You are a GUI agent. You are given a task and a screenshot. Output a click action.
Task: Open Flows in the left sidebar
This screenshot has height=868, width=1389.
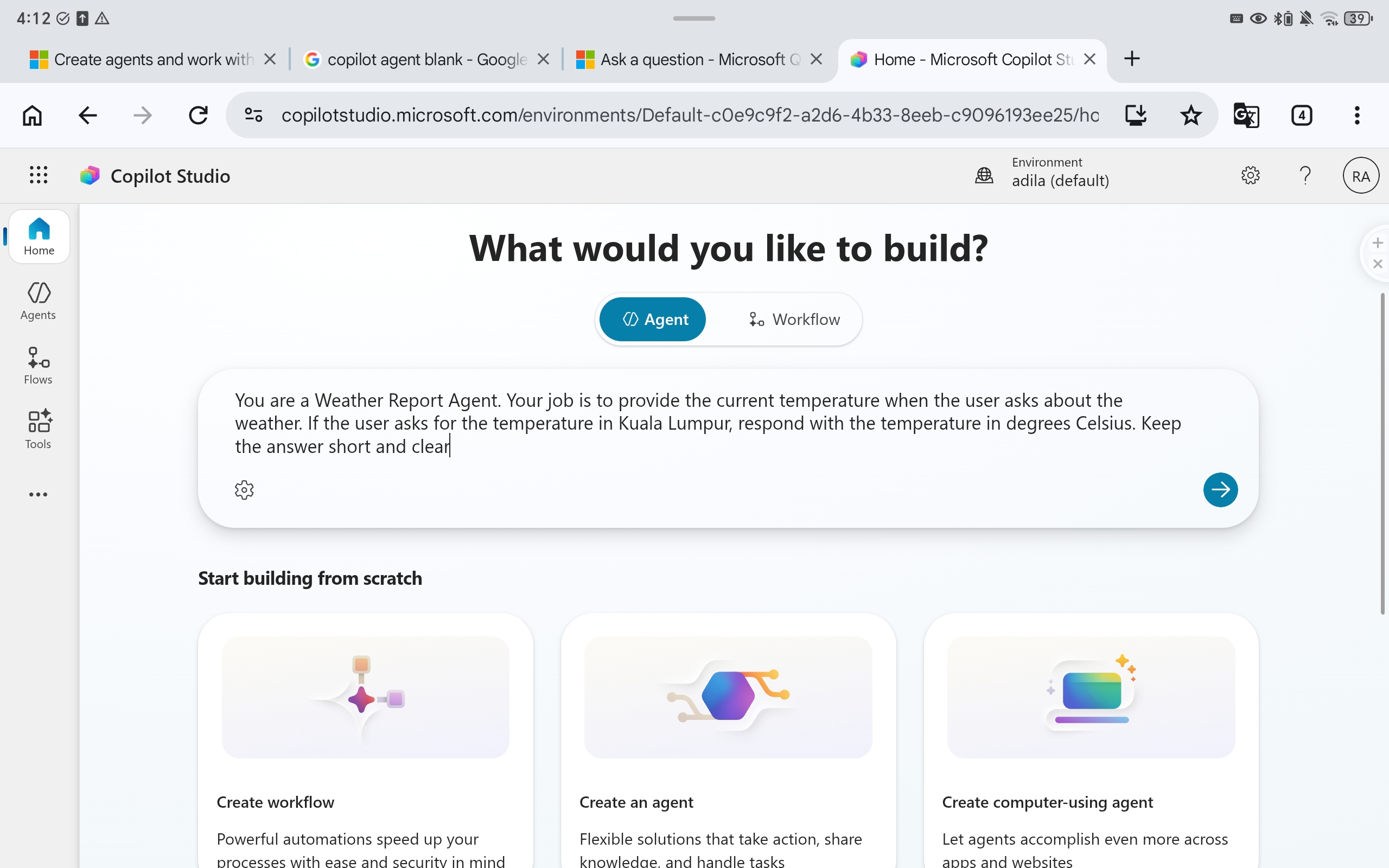point(39,365)
